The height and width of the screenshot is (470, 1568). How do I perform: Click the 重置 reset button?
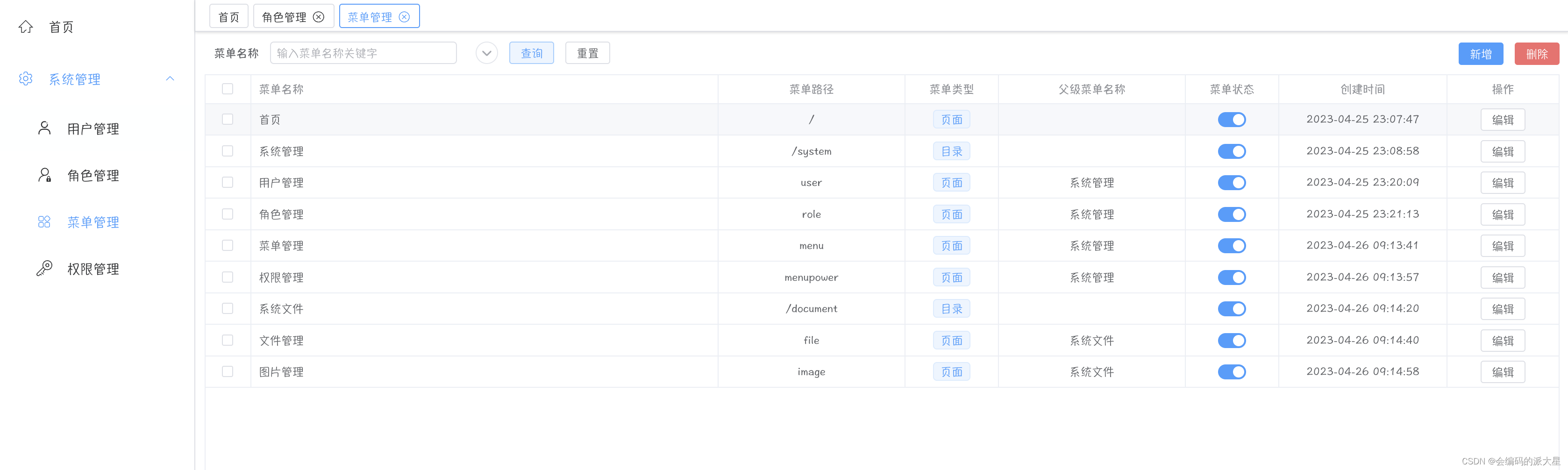(587, 53)
